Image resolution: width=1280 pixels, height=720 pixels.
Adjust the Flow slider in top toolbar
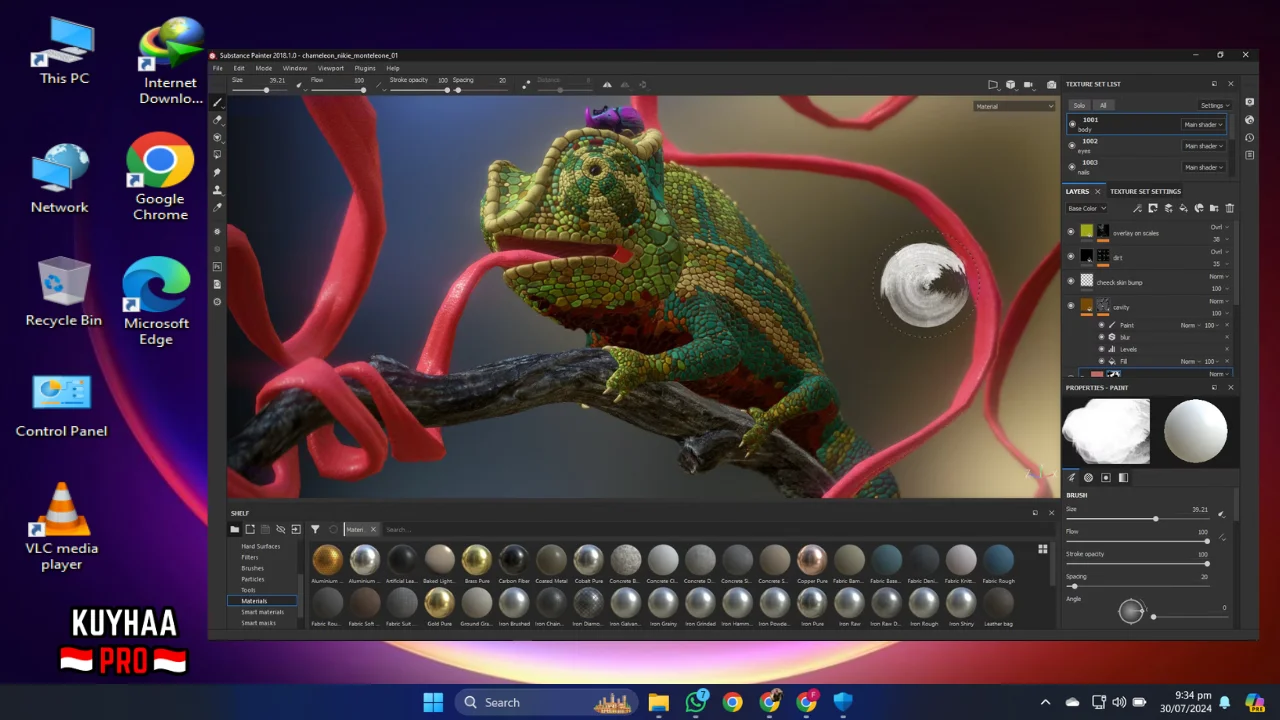[x=337, y=90]
